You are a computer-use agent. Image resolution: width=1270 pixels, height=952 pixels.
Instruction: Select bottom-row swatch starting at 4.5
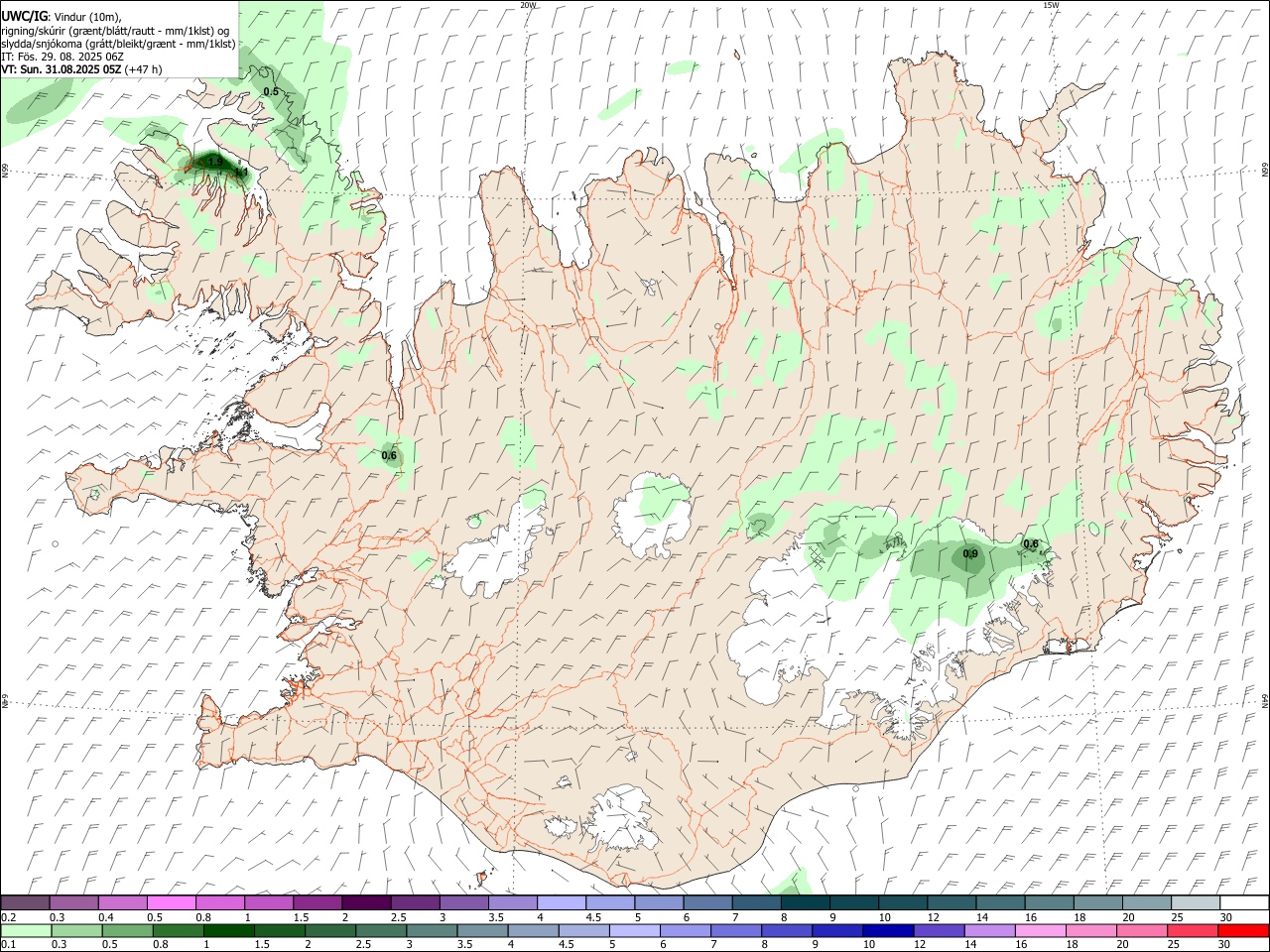coord(583,930)
